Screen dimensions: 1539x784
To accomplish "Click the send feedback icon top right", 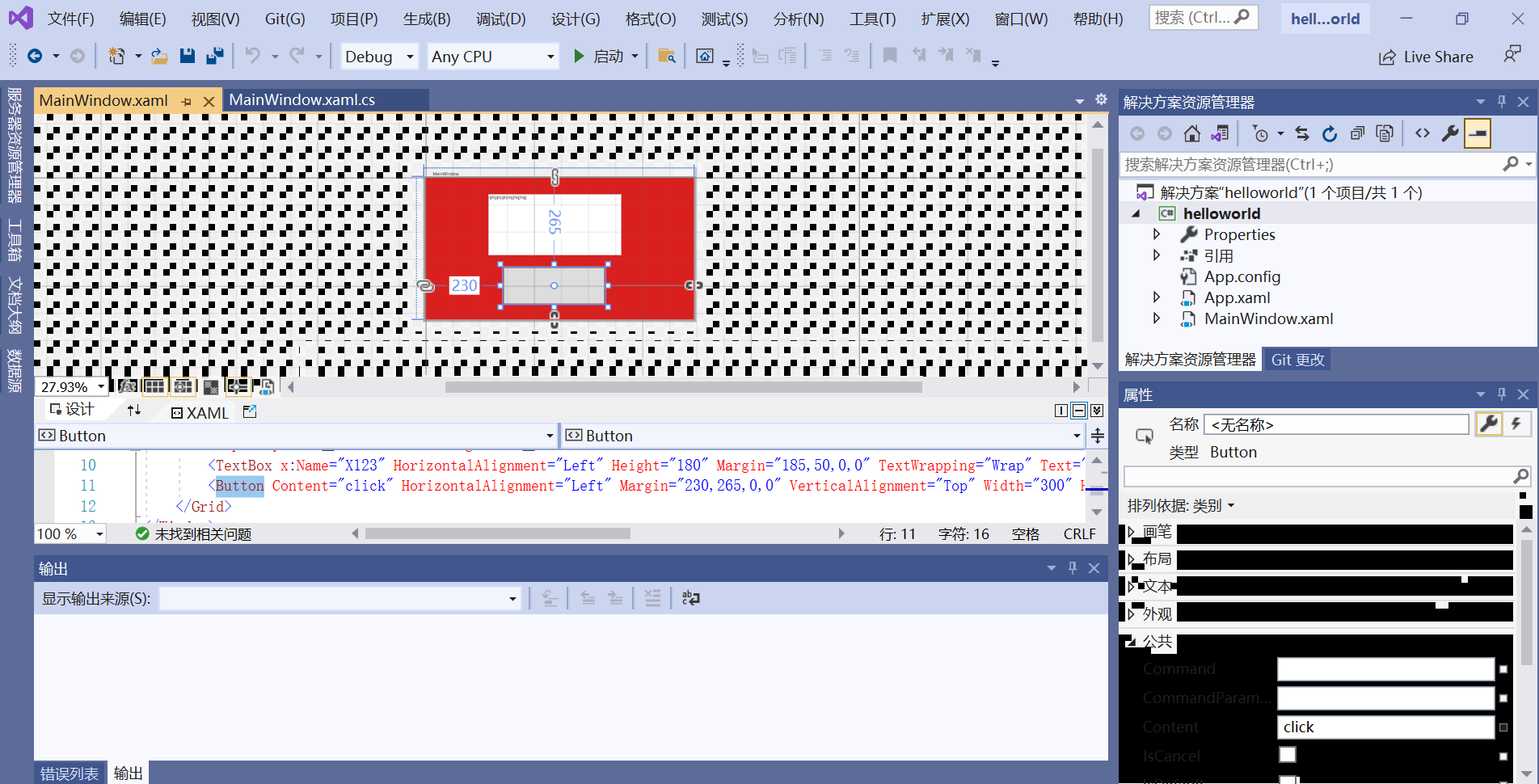I will [1512, 53].
